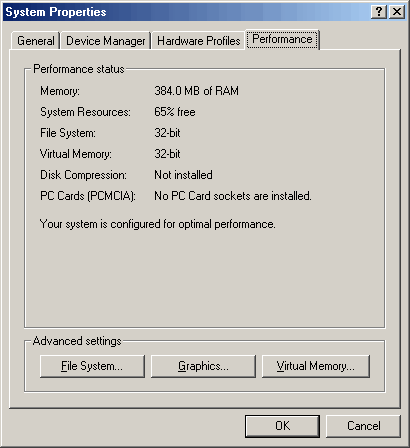Viewport: 410px width, 448px height.
Task: Select the Hardware Profiles tab
Action: click(199, 41)
